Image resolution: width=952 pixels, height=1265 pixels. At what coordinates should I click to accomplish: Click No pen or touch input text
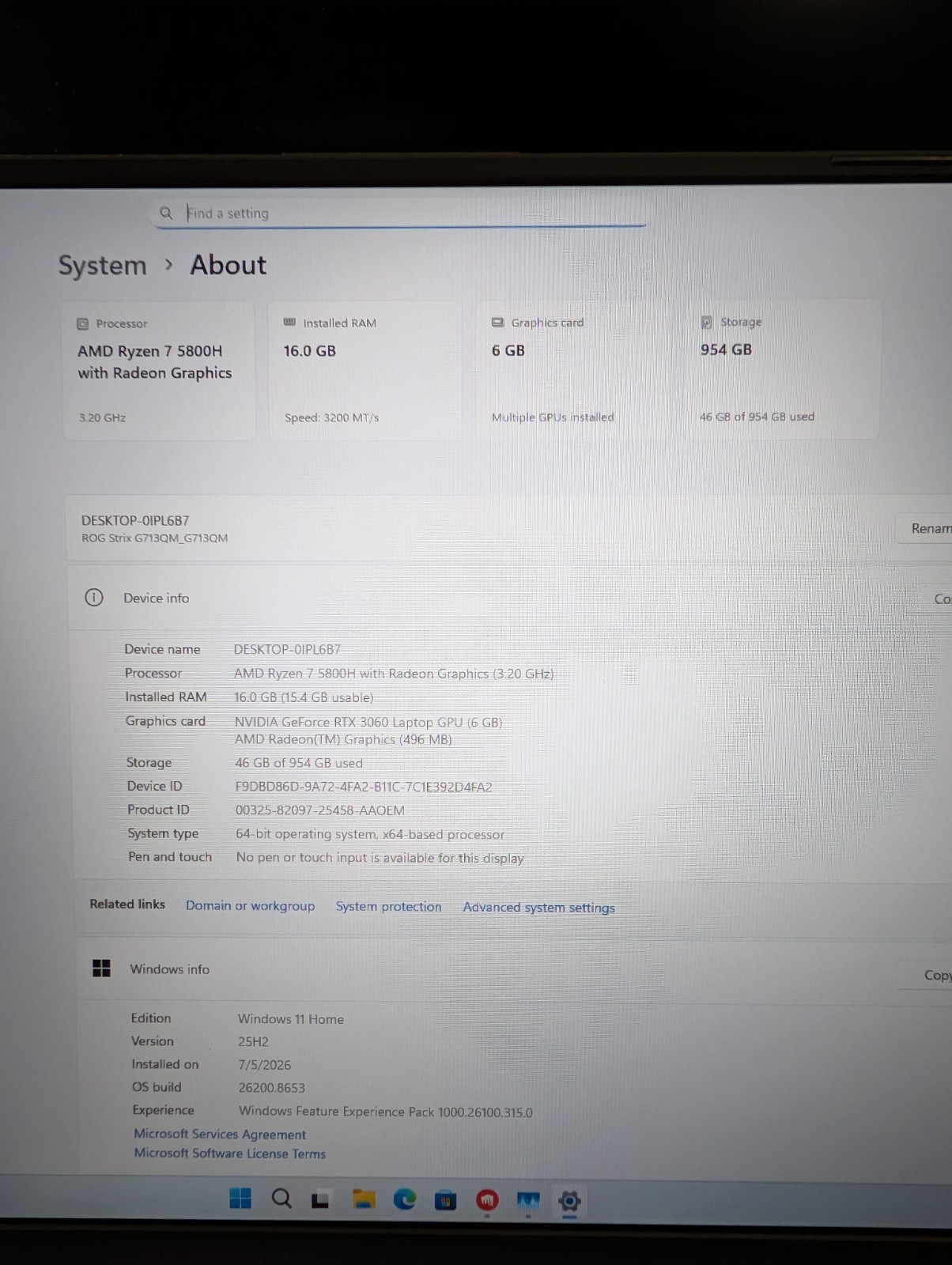380,858
